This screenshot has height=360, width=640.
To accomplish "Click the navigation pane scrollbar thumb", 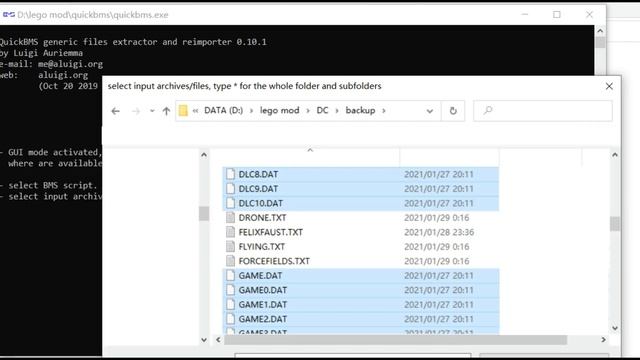I will pyautogui.click(x=204, y=213).
